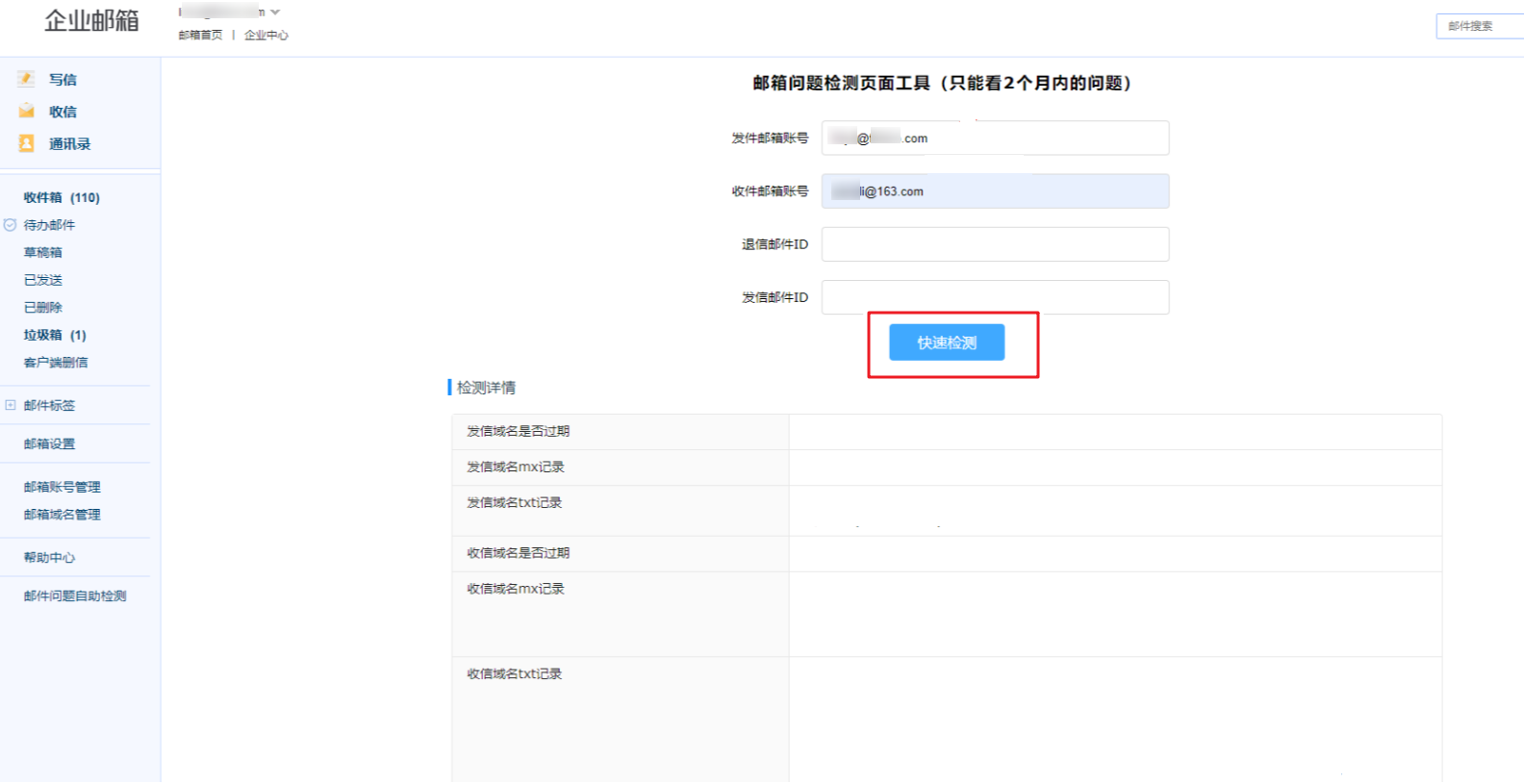Open the 垃圾箱 (1) folder
Screen dimensions: 1524x784
(x=55, y=335)
